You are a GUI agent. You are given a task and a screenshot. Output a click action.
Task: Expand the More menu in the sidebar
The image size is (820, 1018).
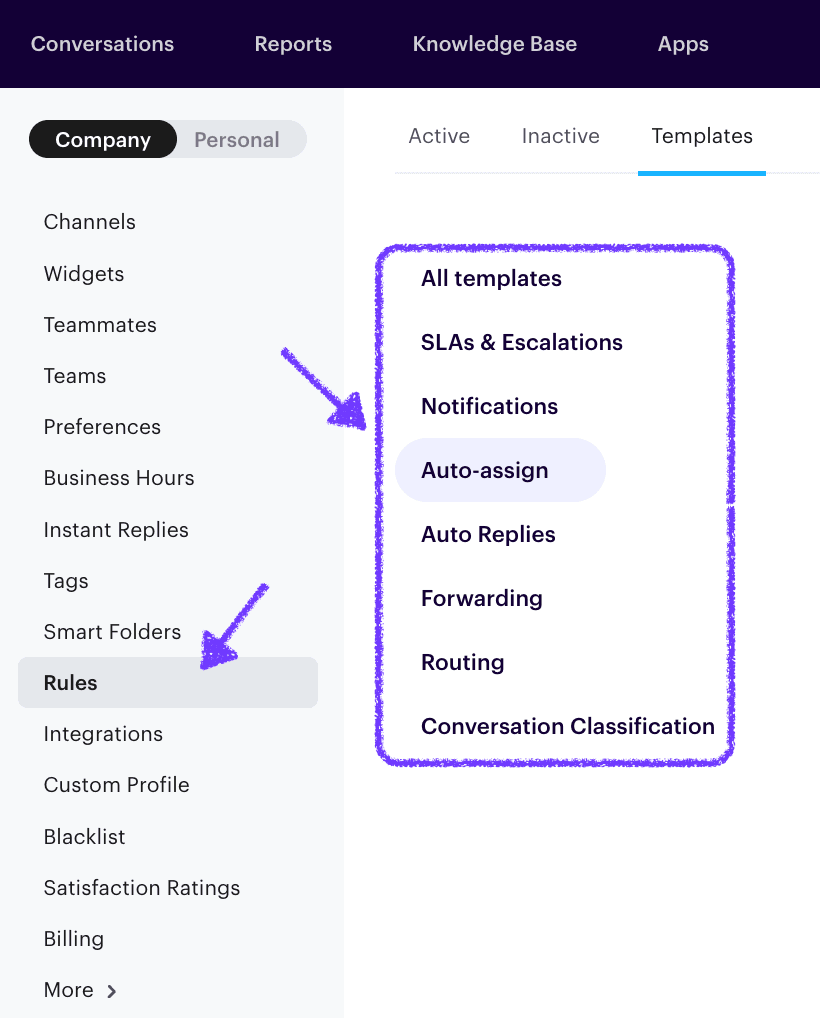click(67, 990)
